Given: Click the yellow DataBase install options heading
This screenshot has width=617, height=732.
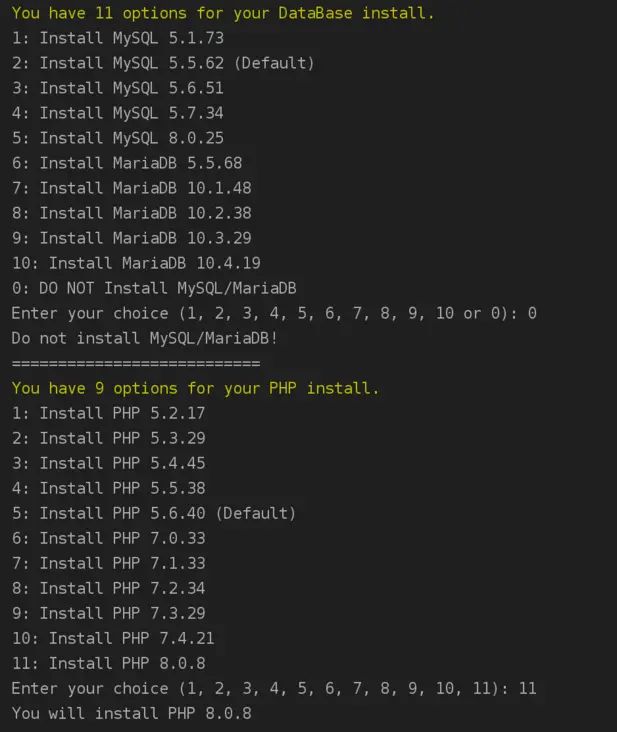Looking at the screenshot, I should [223, 13].
